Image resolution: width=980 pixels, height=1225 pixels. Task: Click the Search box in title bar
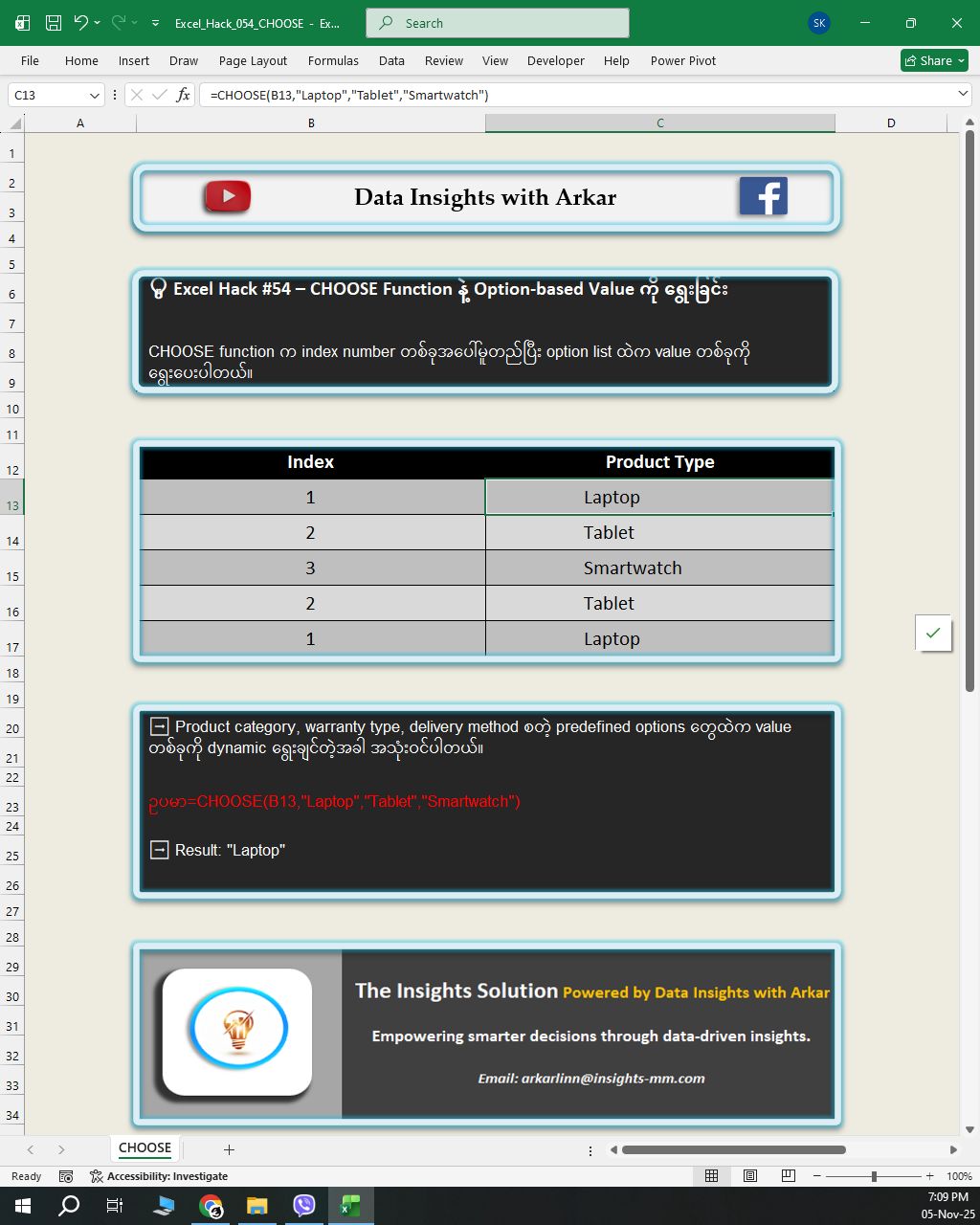tap(498, 23)
